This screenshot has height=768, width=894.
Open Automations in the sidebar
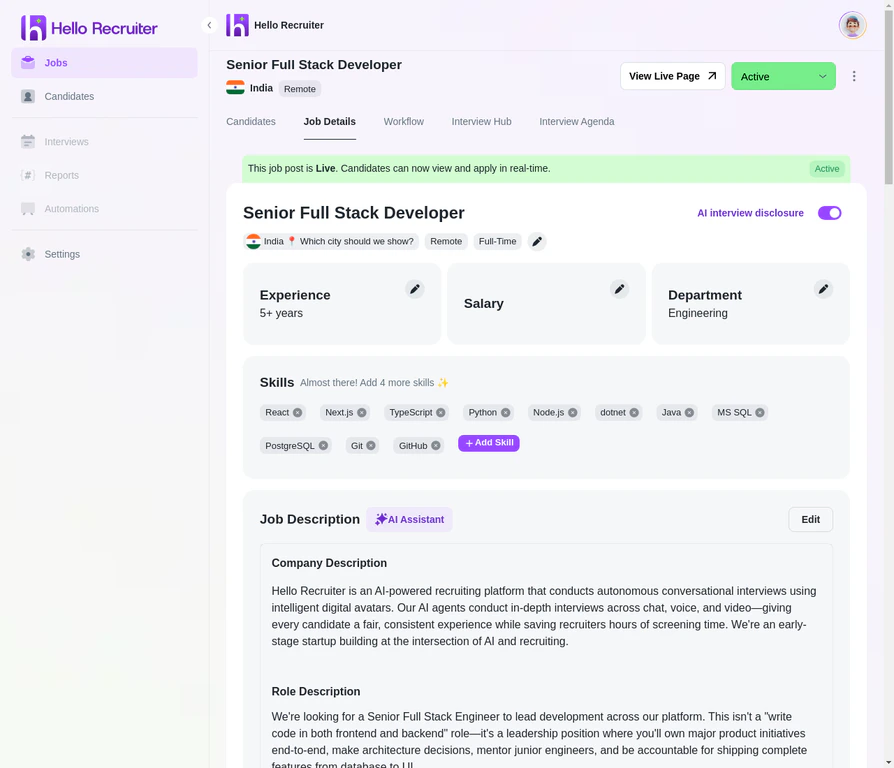pos(104,209)
